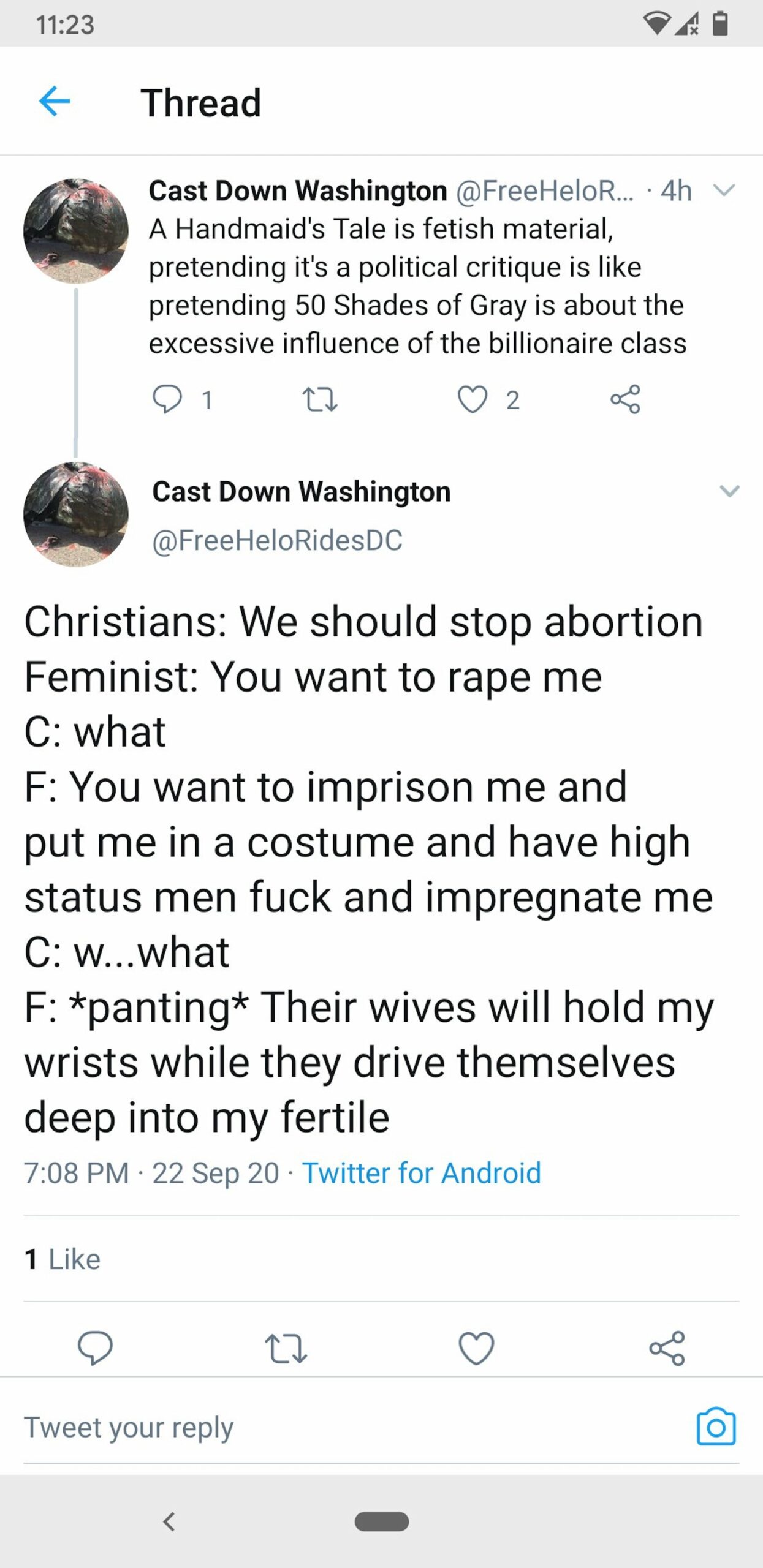763x1568 pixels.
Task: Like the first tweet with 2 likes
Action: click(473, 399)
